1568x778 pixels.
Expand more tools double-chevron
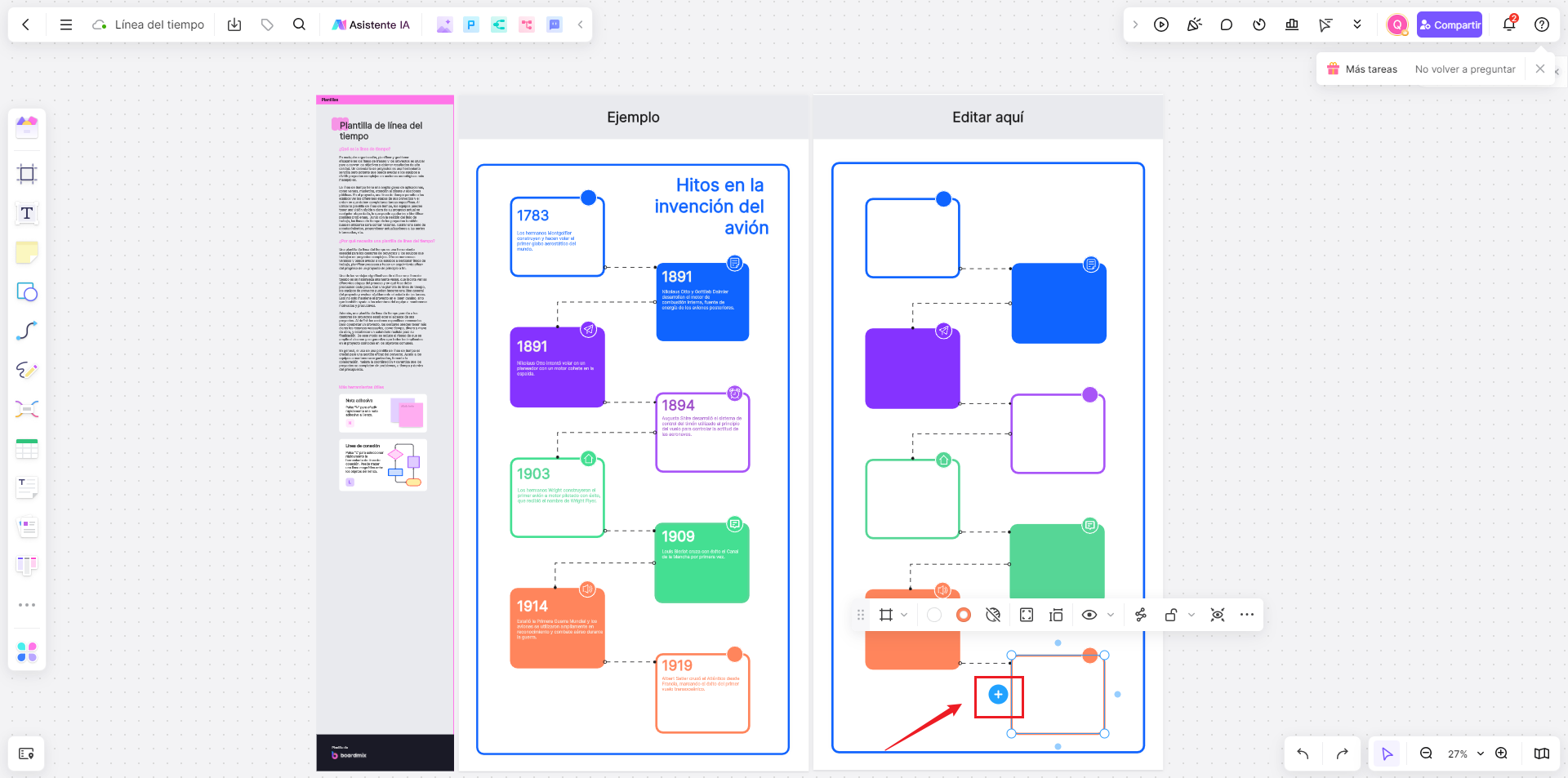pyautogui.click(x=1357, y=24)
